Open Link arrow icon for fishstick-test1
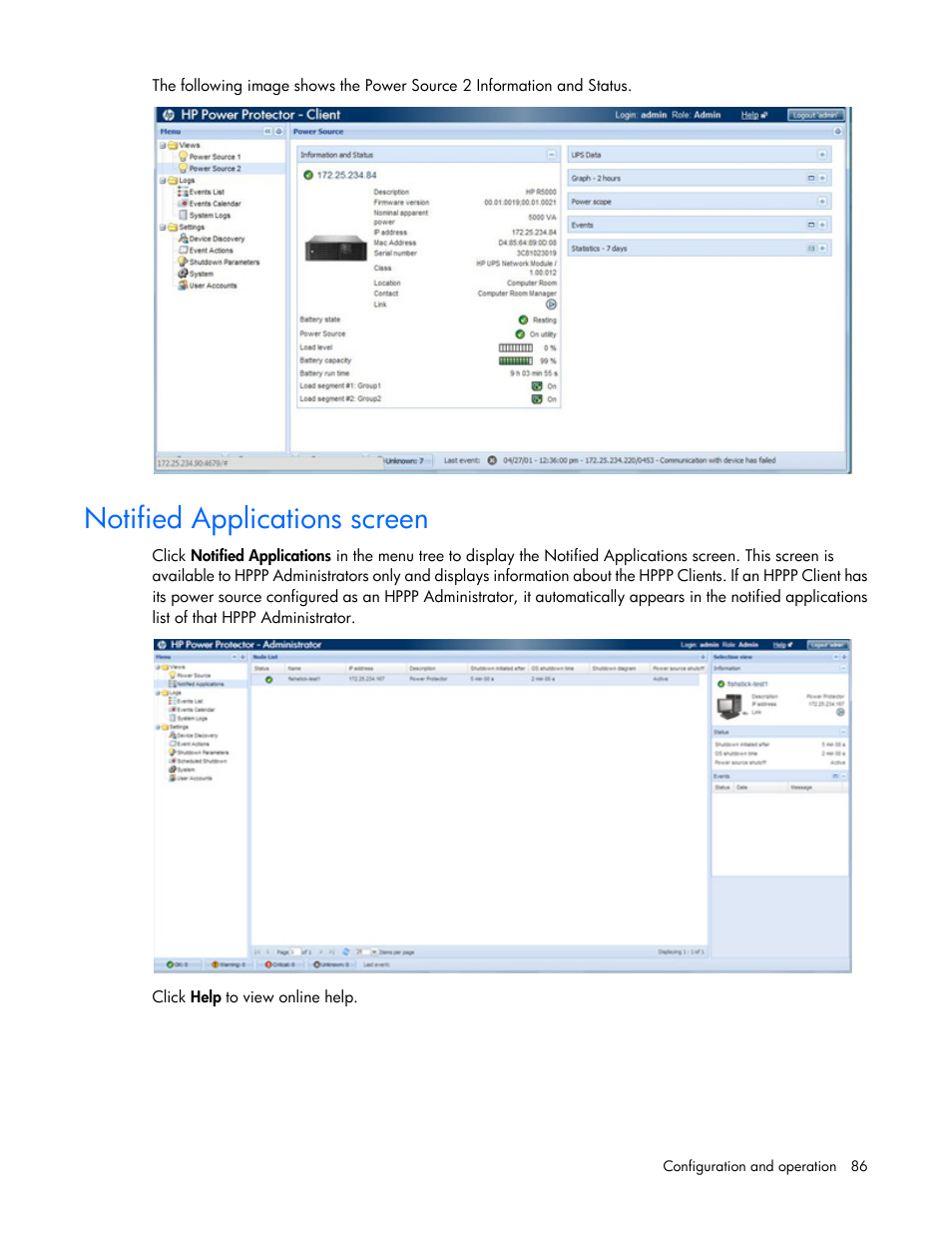 coord(840,712)
